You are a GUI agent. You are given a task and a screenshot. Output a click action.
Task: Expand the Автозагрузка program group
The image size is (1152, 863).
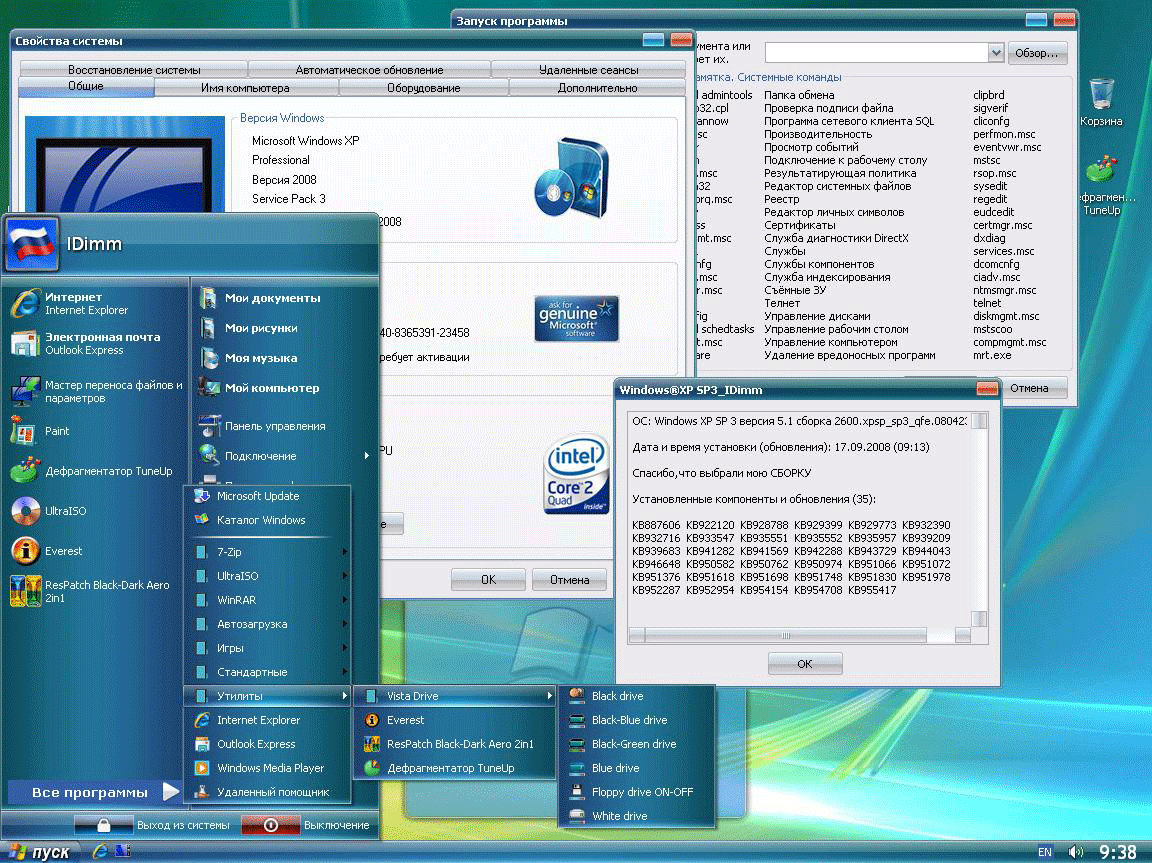click(x=267, y=624)
